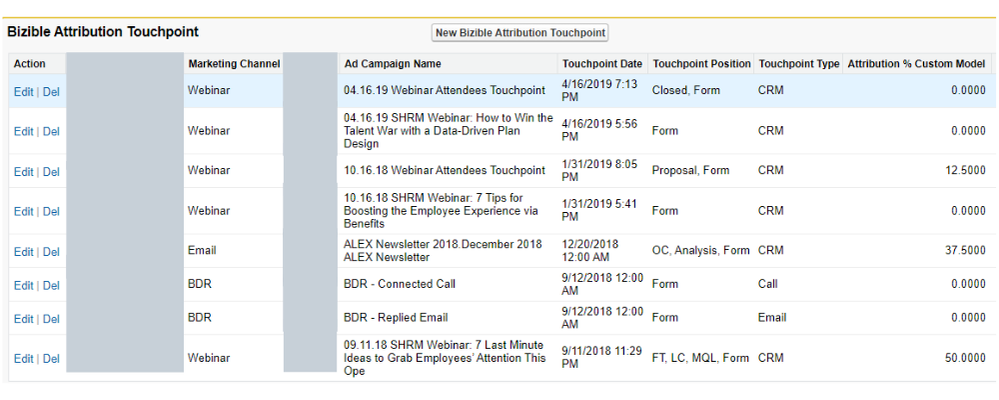
Task: Sort by the Touchpoint Type column header
Action: 799,64
